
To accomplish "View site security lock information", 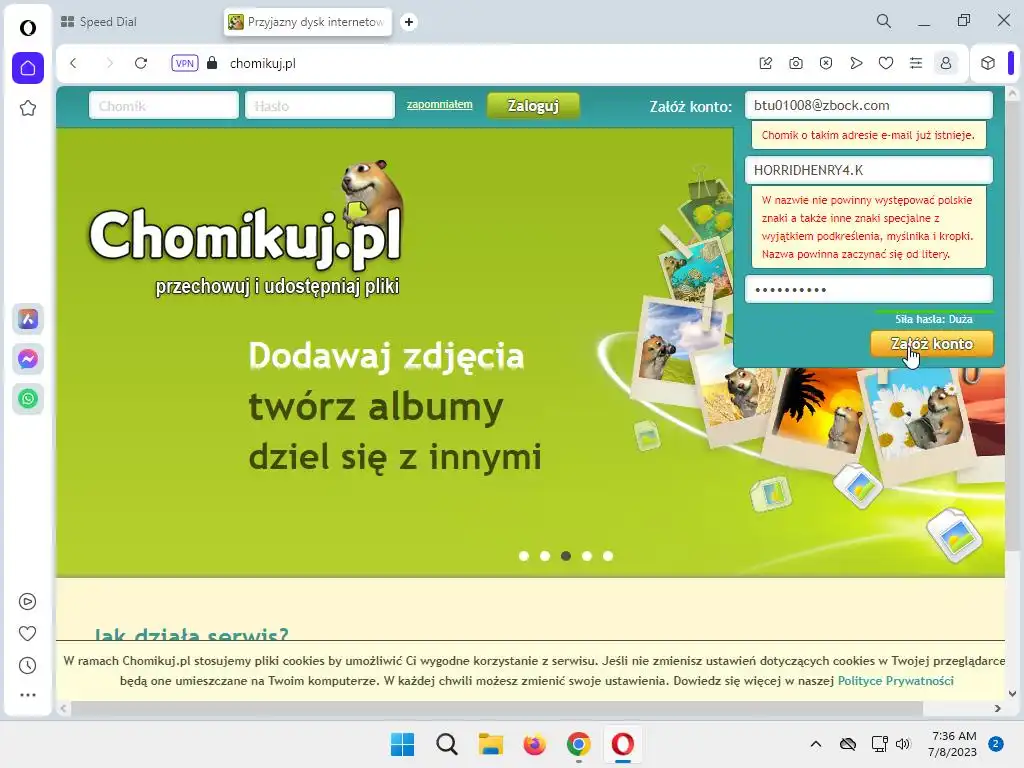I will tap(212, 63).
